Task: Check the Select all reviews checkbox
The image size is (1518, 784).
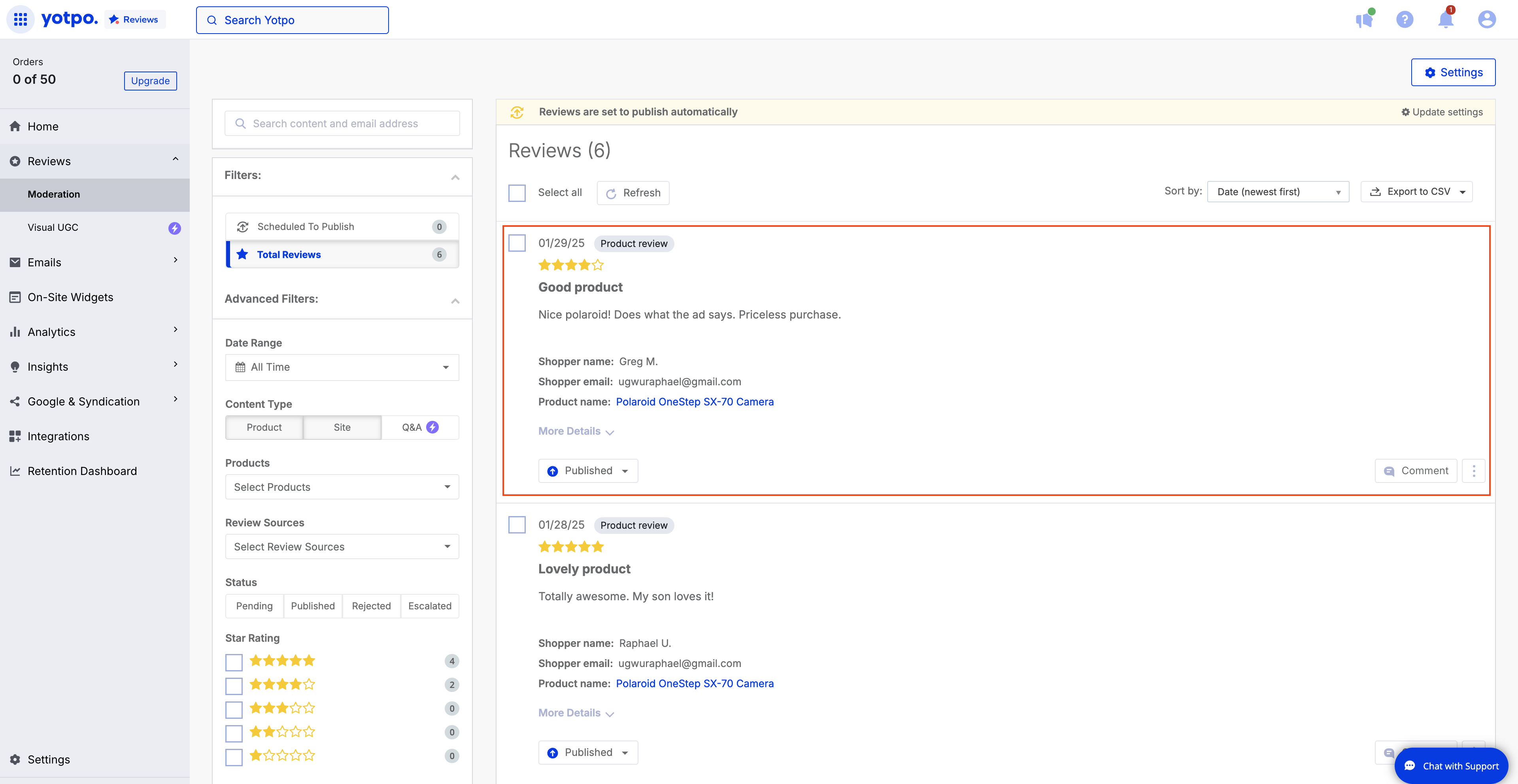Action: click(x=517, y=192)
